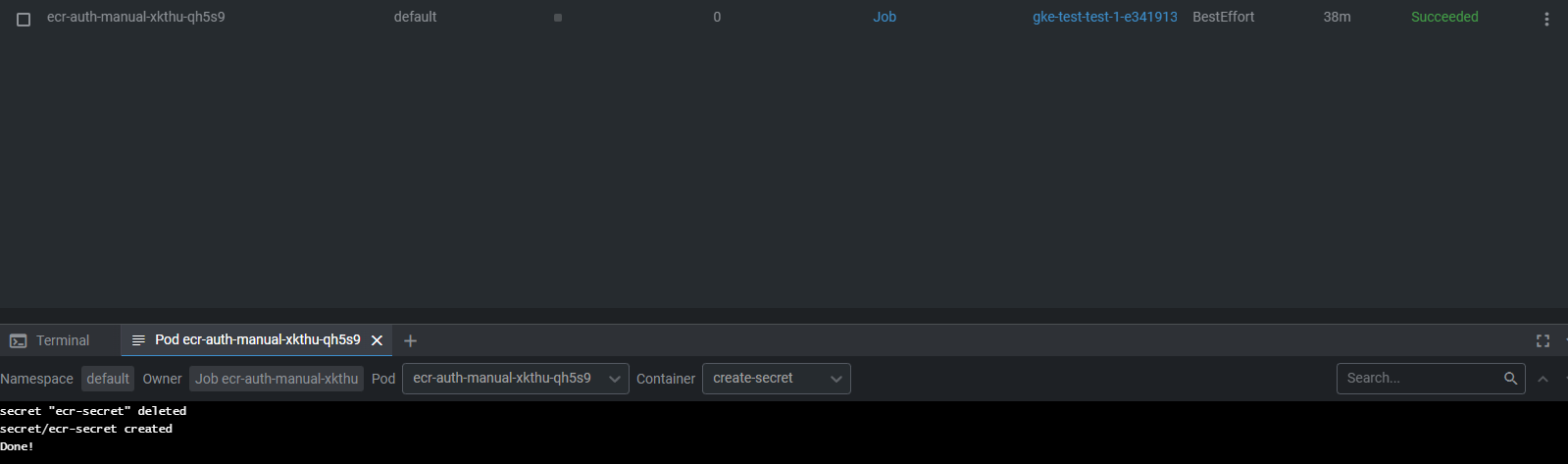Jump to the previous search match with the up chevron
The image size is (1568, 464).
1543,379
